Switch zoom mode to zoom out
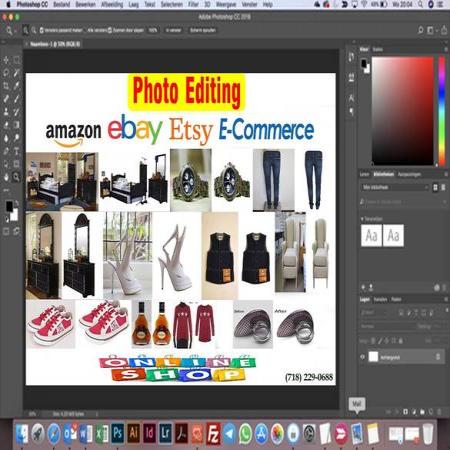This screenshot has width=450, height=450. (x=34, y=30)
